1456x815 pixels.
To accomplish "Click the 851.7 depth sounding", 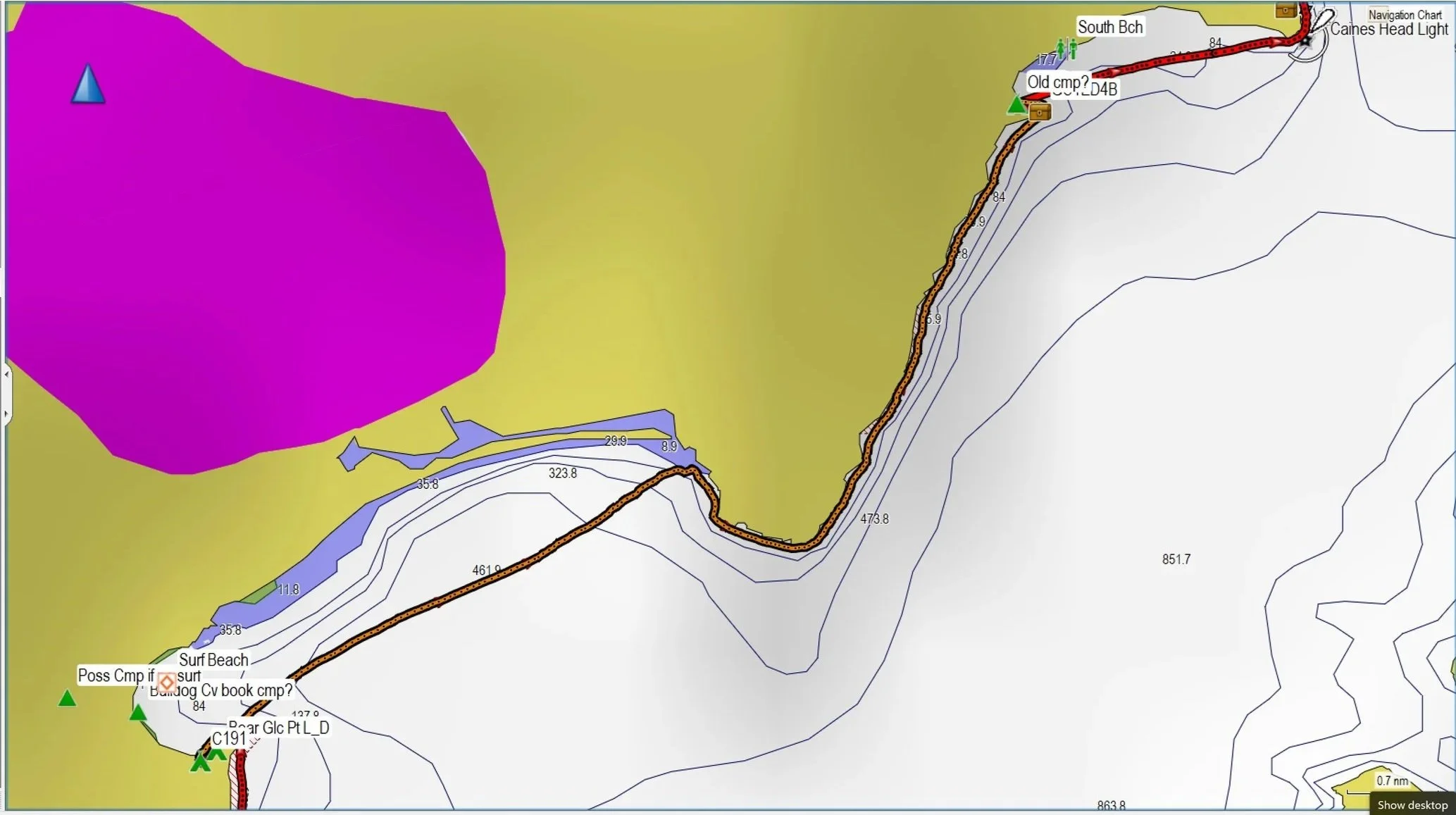I will click(1176, 559).
